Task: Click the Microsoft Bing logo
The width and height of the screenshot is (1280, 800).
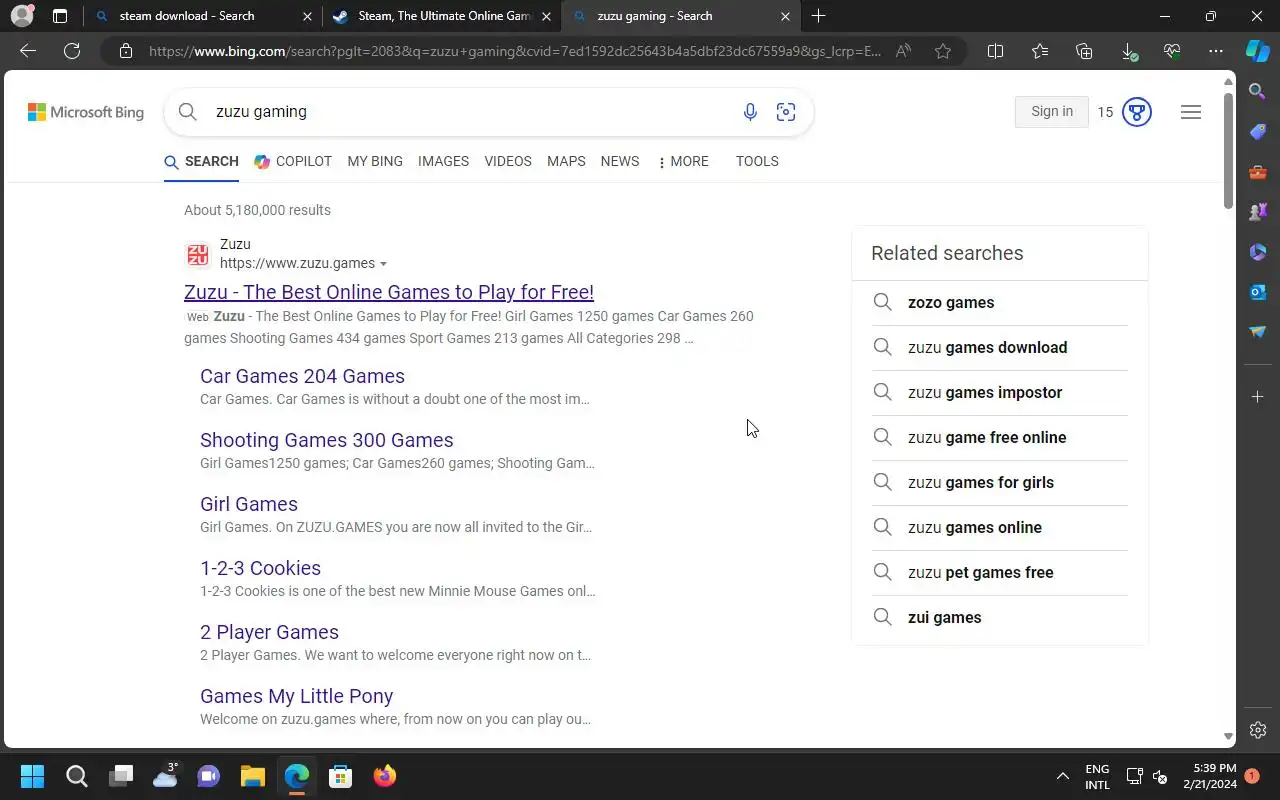Action: click(86, 112)
